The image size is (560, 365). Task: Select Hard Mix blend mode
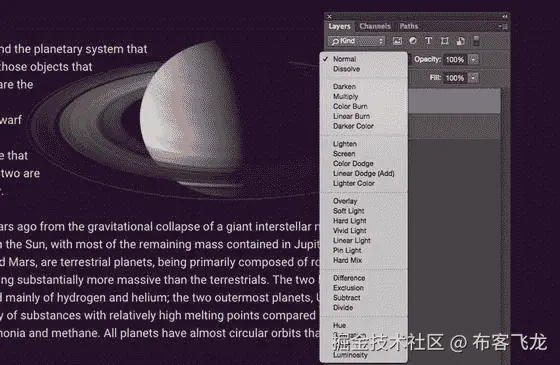364,260
